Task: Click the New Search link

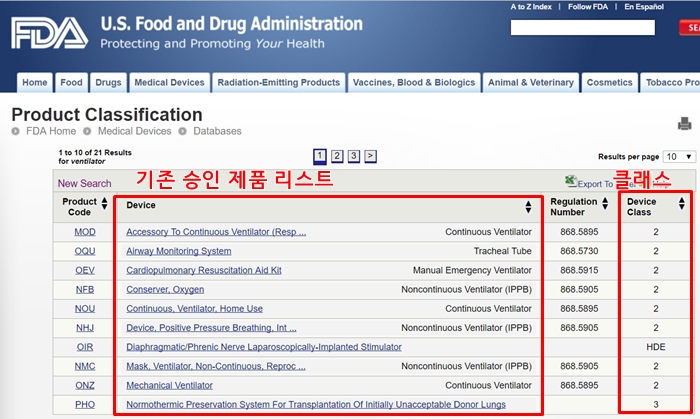Action: [x=84, y=183]
